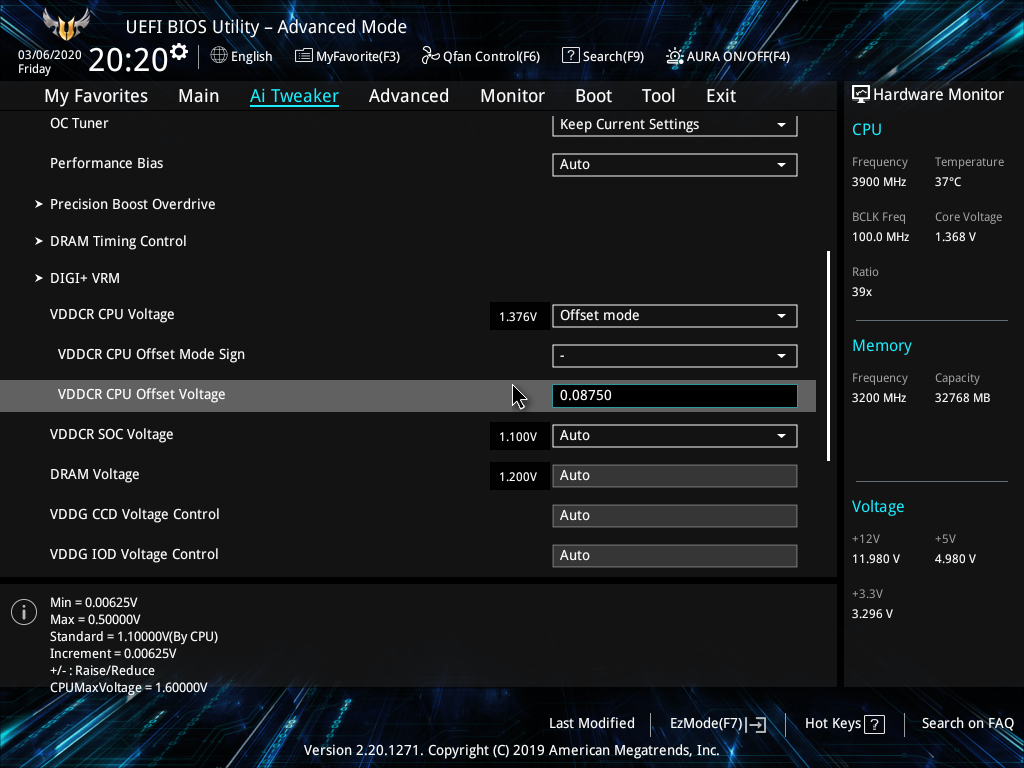The height and width of the screenshot is (768, 1024).
Task: Click the memory capacity 32768 MB value
Action: click(963, 397)
